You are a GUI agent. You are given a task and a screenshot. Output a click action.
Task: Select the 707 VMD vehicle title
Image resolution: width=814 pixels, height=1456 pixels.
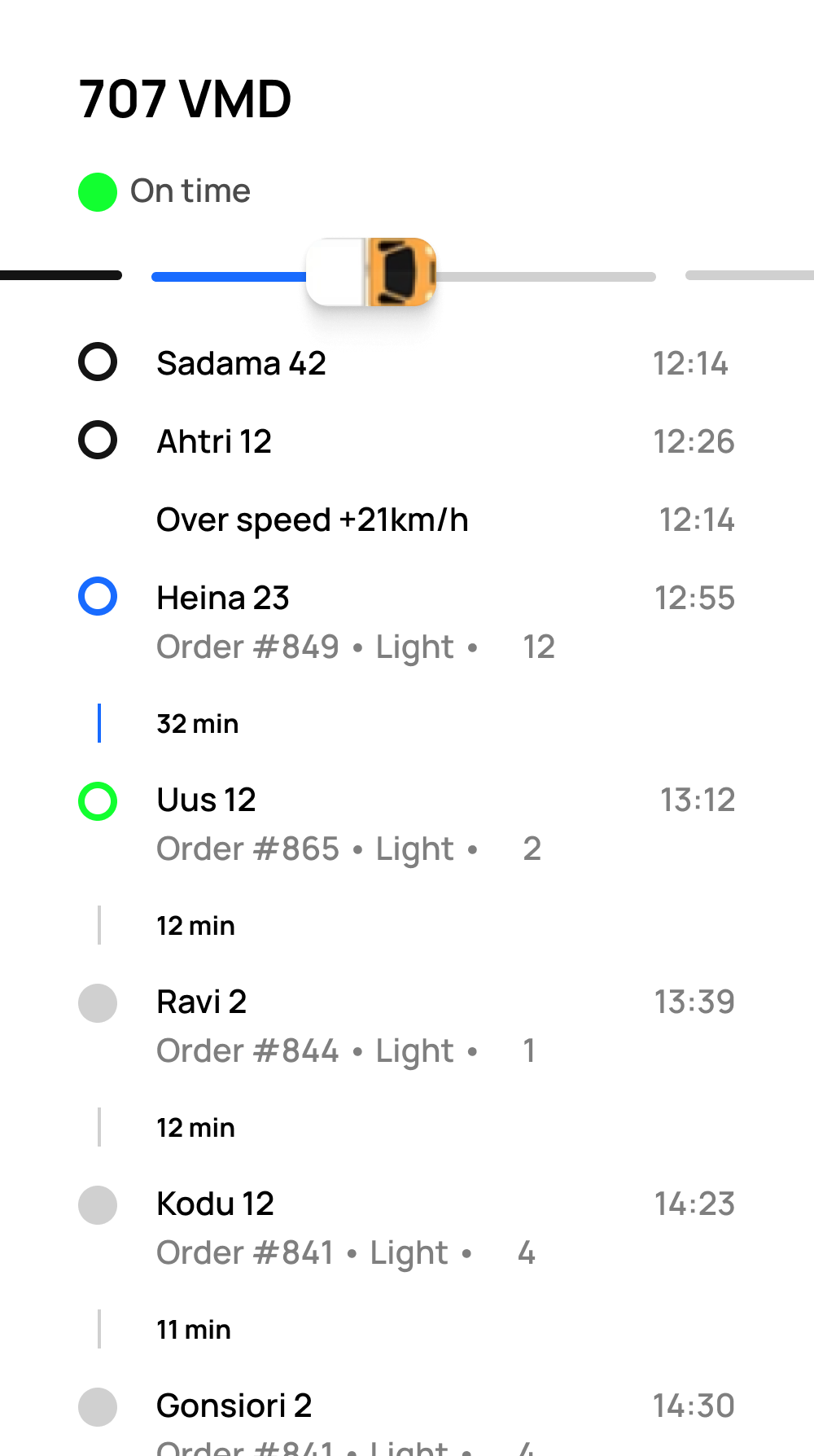[x=185, y=99]
